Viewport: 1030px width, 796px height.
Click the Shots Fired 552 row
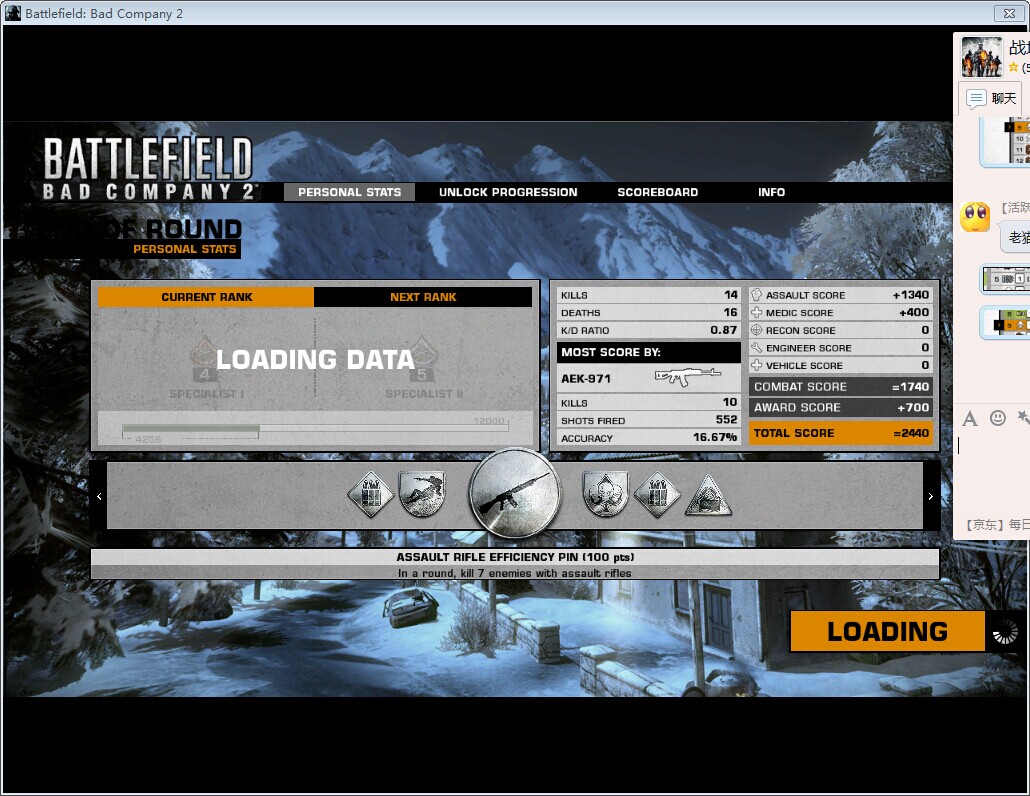point(649,420)
